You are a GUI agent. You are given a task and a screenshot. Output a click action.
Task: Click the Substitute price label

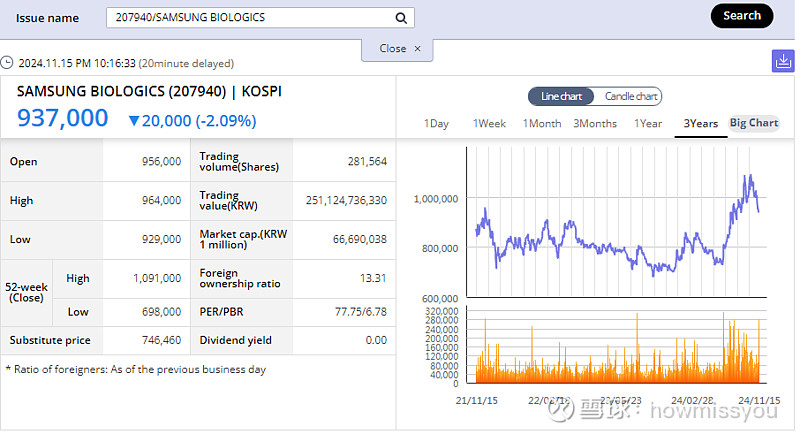coord(50,340)
